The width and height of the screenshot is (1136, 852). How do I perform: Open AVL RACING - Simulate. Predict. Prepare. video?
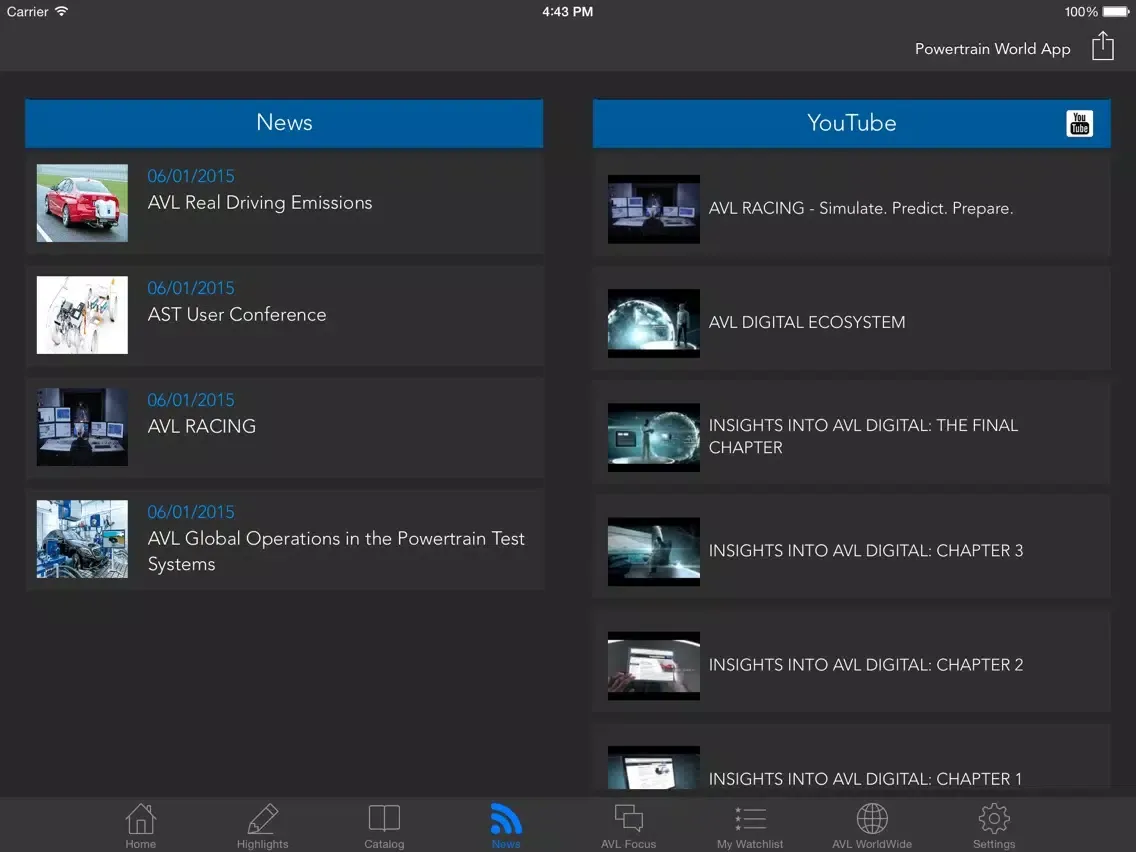click(x=861, y=209)
